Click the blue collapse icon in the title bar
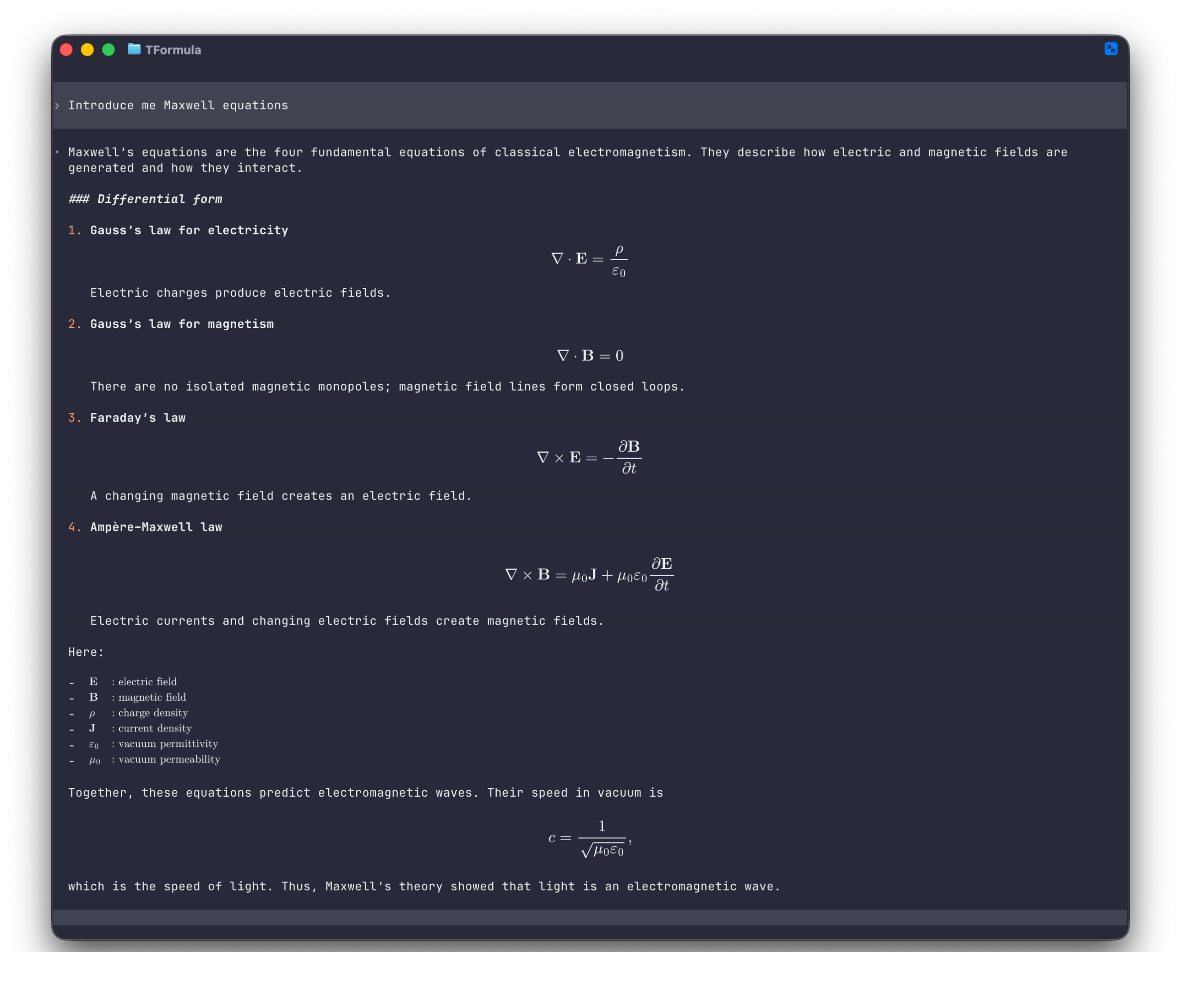The height and width of the screenshot is (1008, 1181). 1110,49
